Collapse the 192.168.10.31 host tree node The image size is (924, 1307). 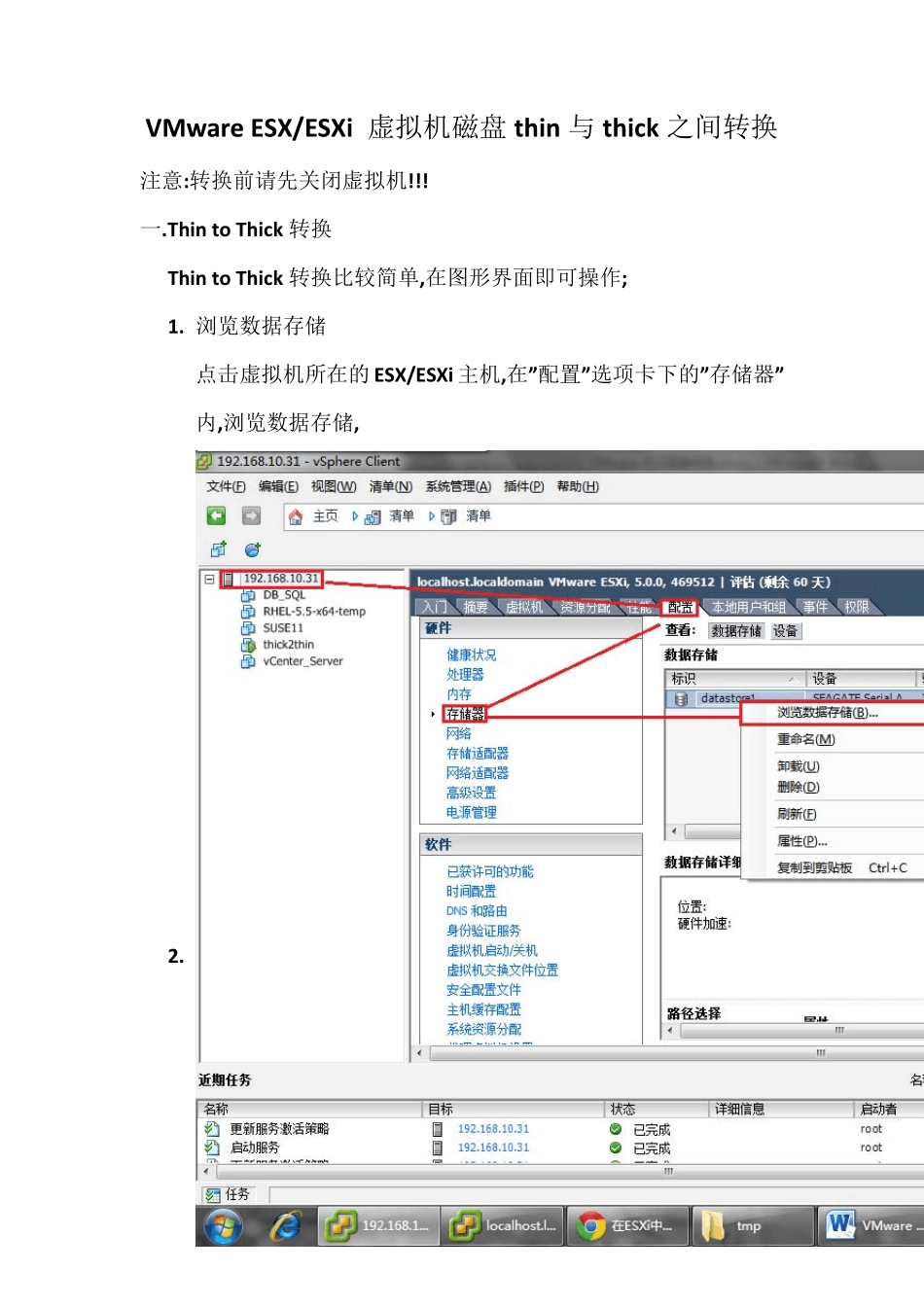pyautogui.click(x=209, y=579)
